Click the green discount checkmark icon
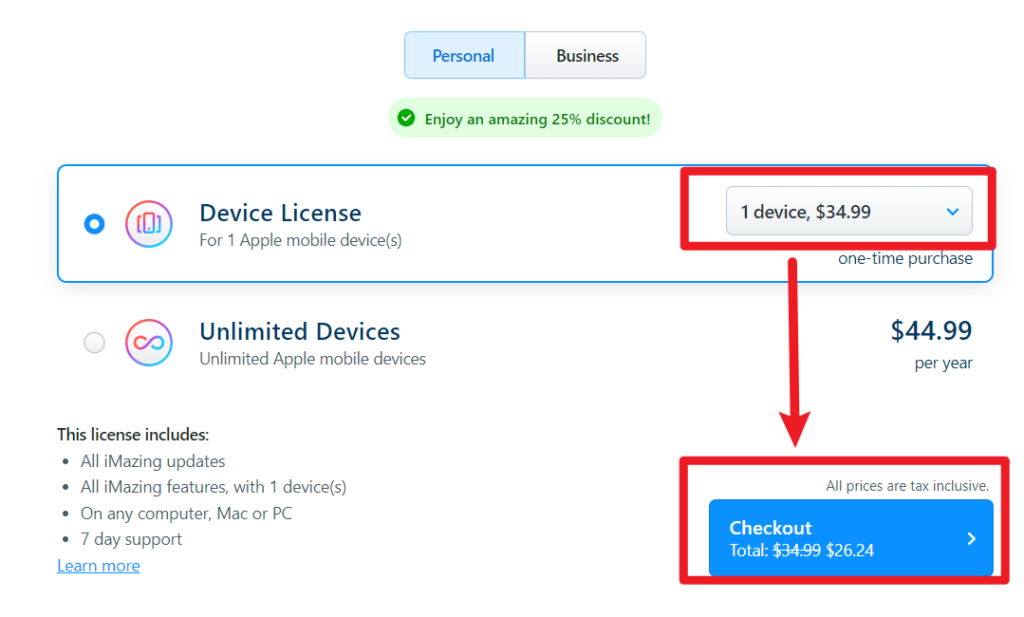Screen dimensions: 1024x617 coord(406,118)
